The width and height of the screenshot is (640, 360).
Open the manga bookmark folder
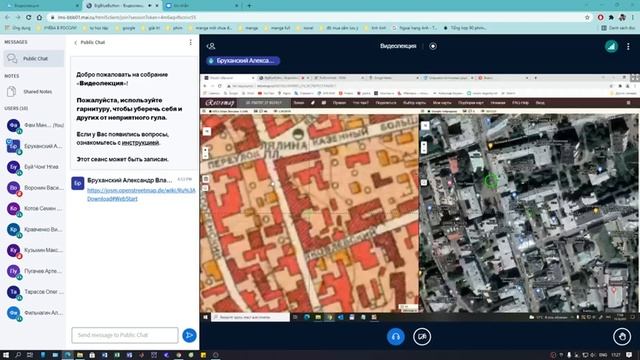[248, 28]
